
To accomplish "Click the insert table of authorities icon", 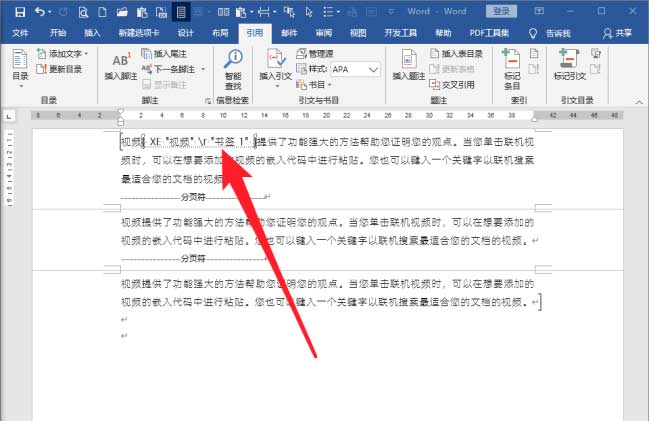I will point(596,54).
